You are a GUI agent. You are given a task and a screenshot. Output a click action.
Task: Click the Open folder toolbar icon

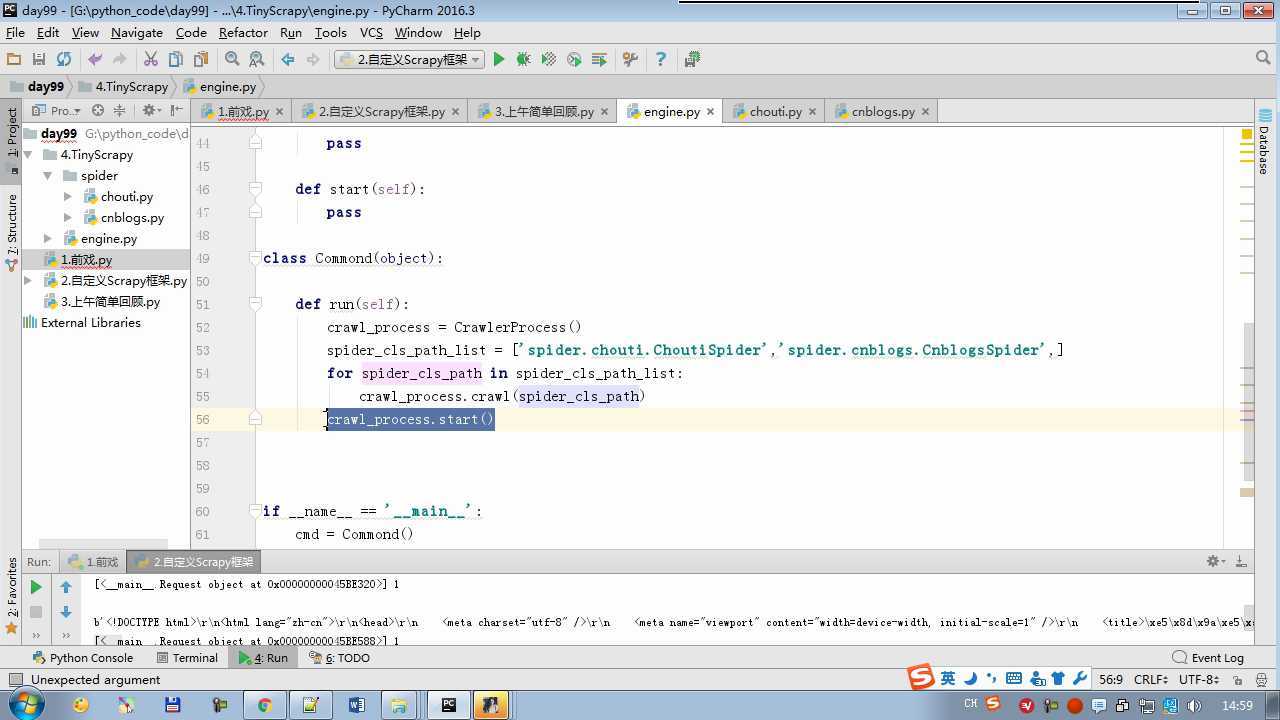[x=14, y=60]
